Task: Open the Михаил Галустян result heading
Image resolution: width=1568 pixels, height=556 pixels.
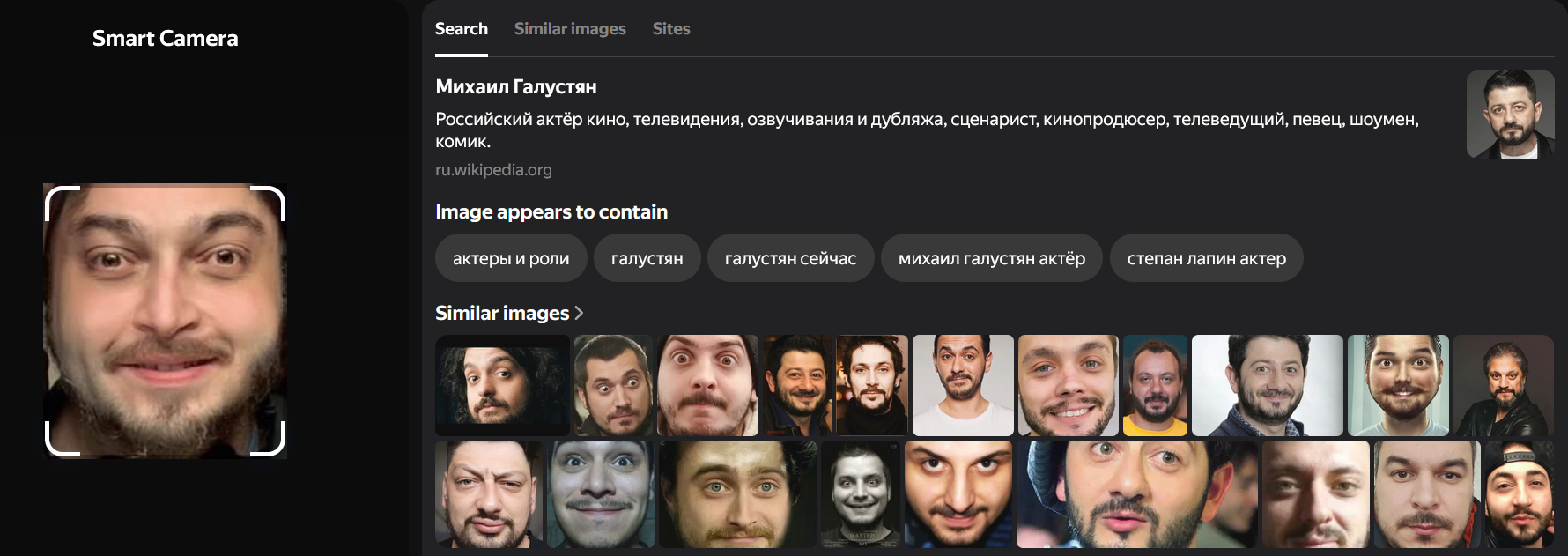Action: (516, 86)
